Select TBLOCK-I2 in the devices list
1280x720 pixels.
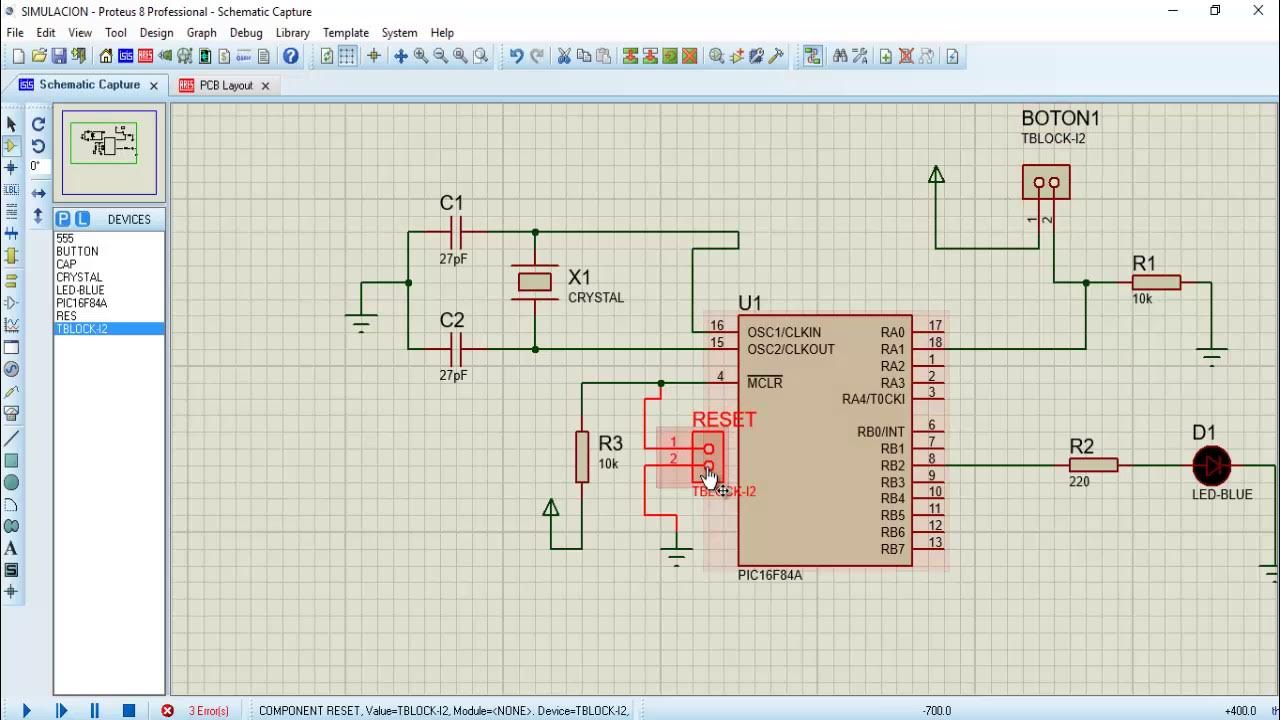109,329
